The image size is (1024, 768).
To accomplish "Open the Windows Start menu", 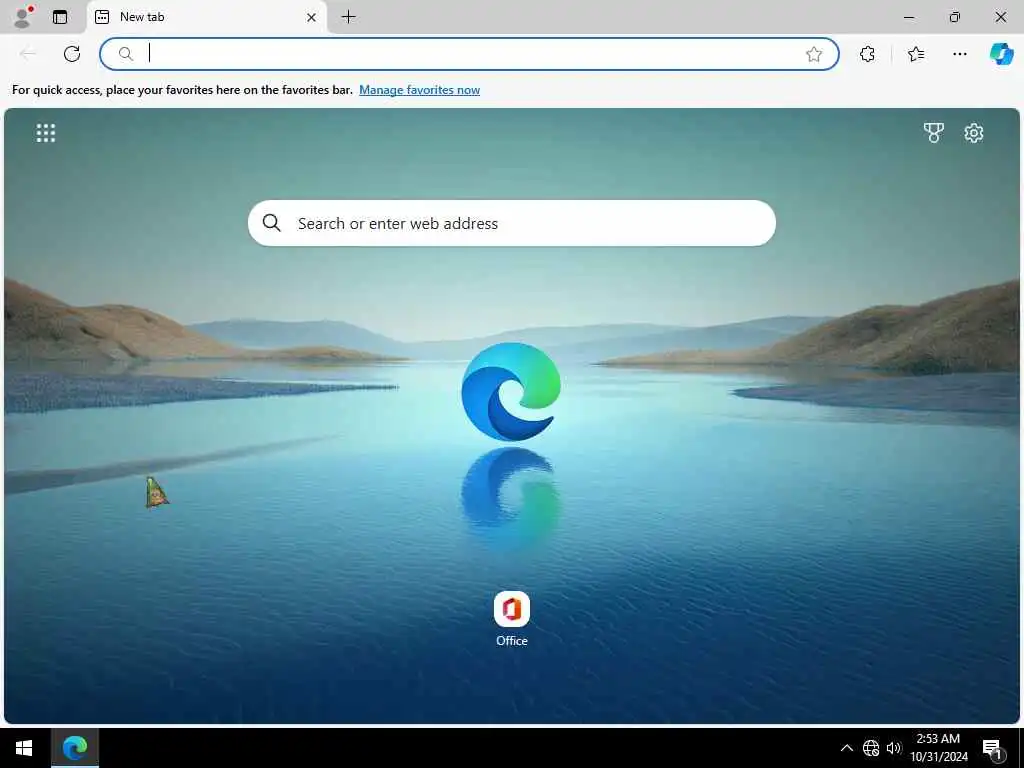I will click(x=24, y=748).
